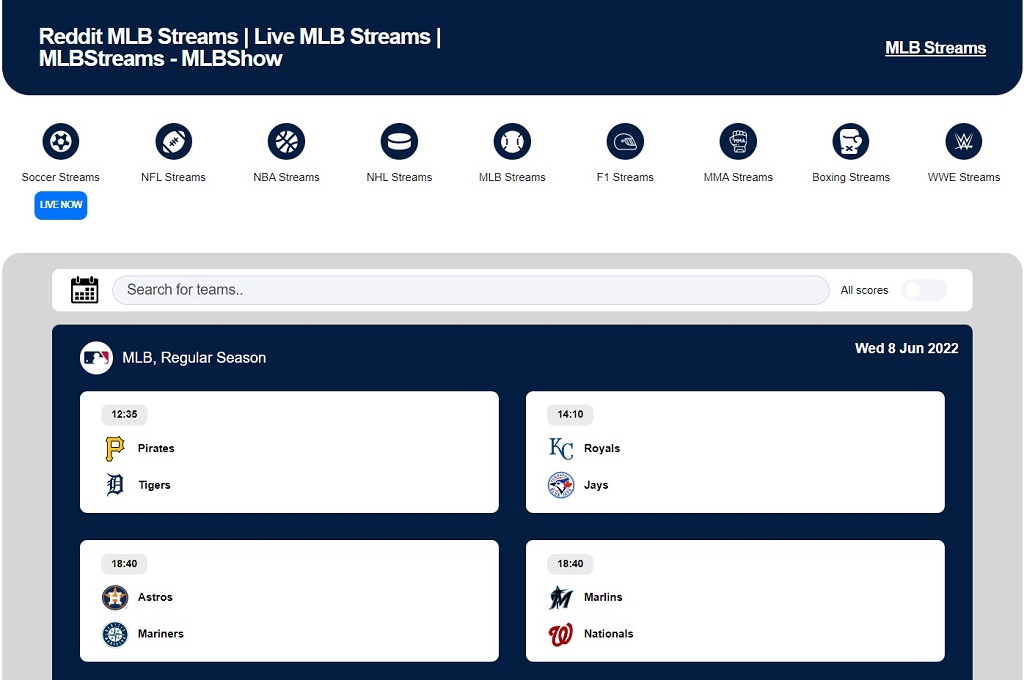Click the F1 Streams text link
1024x680 pixels.
coord(626,177)
